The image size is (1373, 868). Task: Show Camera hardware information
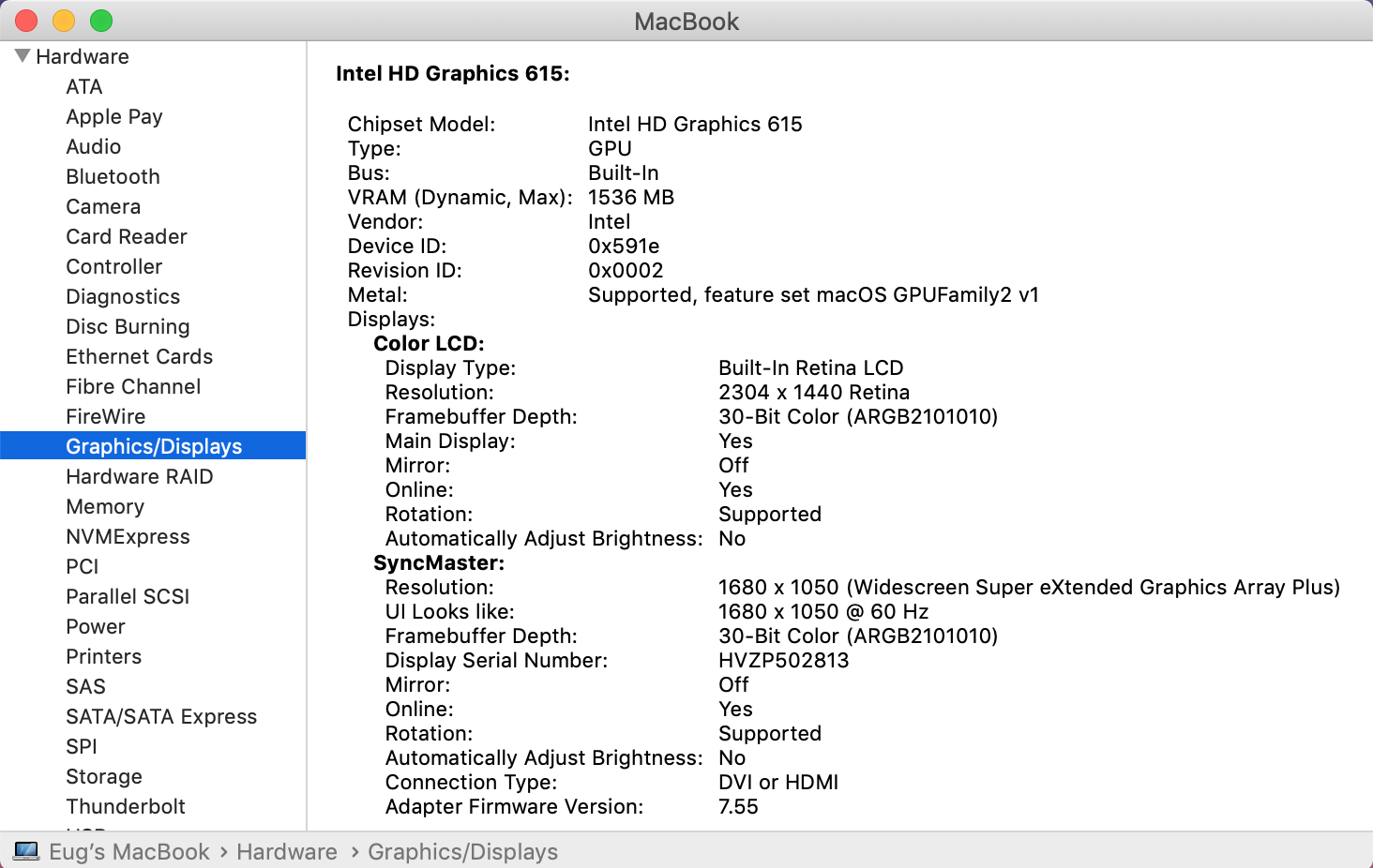(x=103, y=206)
